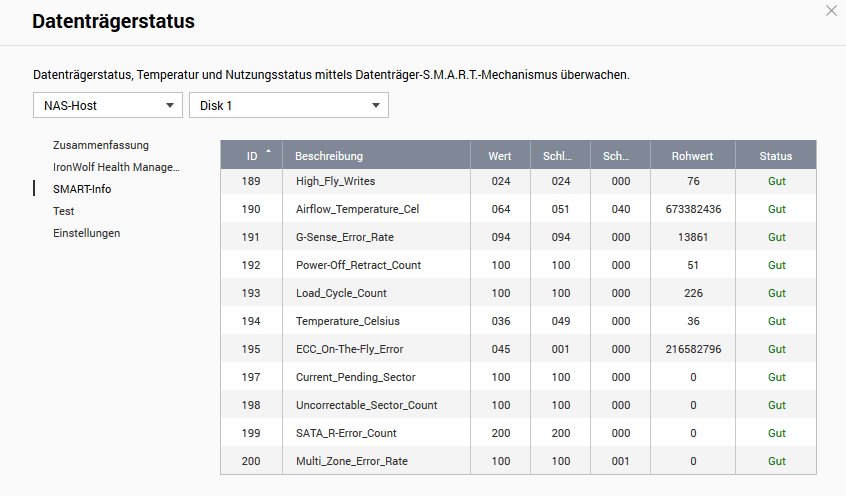Image resolution: width=846 pixels, height=496 pixels.
Task: Open the Zusammenfassung section
Action: point(101,145)
